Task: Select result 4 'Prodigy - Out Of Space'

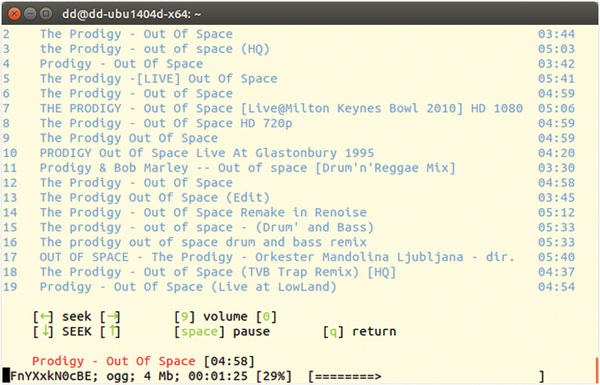Action: [121, 64]
